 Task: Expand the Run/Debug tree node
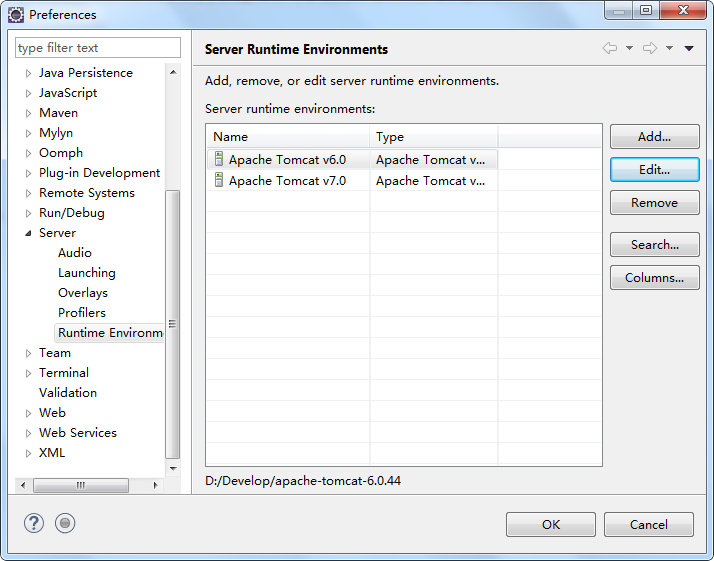pyautogui.click(x=28, y=214)
